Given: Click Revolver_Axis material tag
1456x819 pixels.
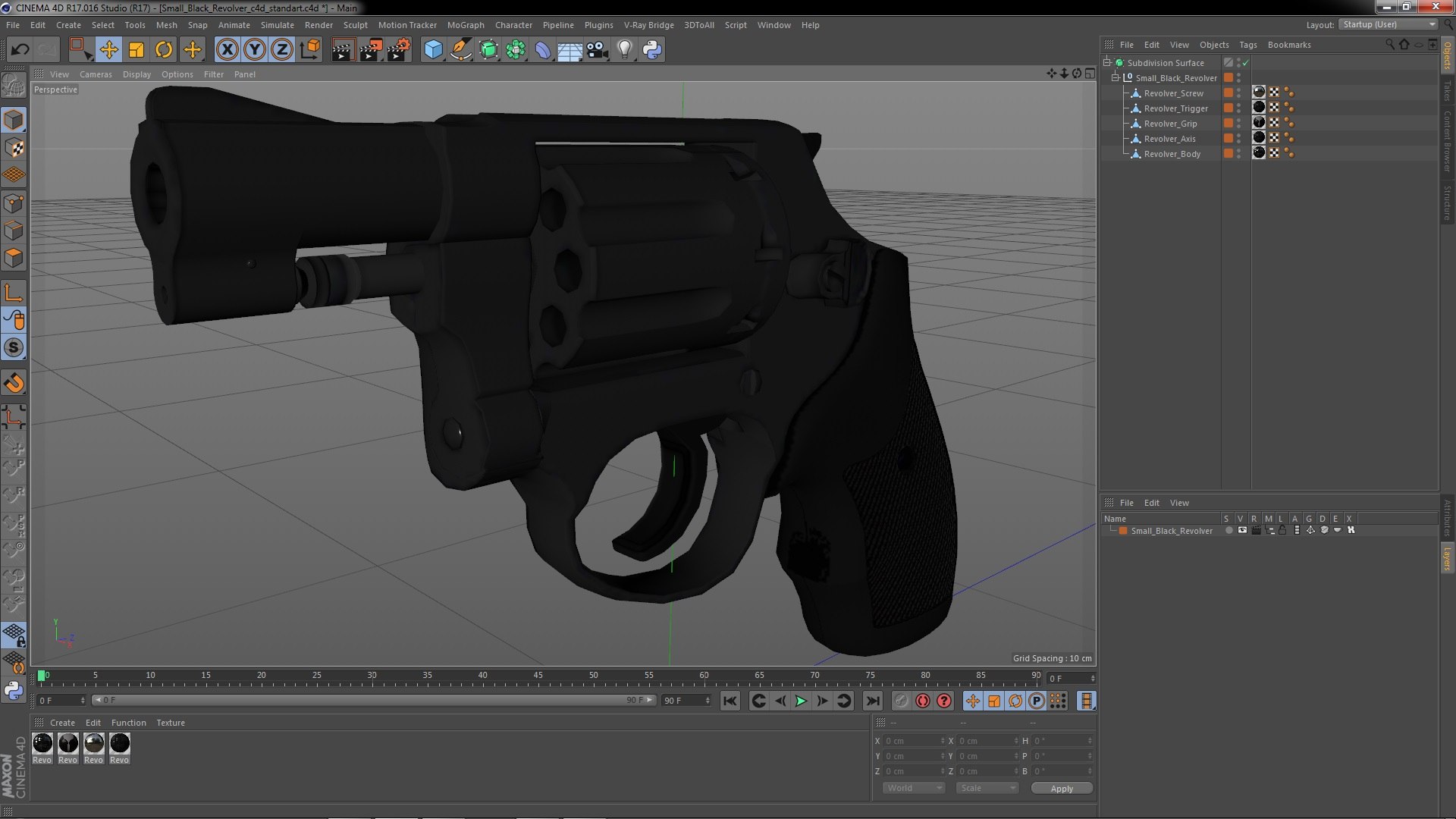Looking at the screenshot, I should tap(1259, 138).
